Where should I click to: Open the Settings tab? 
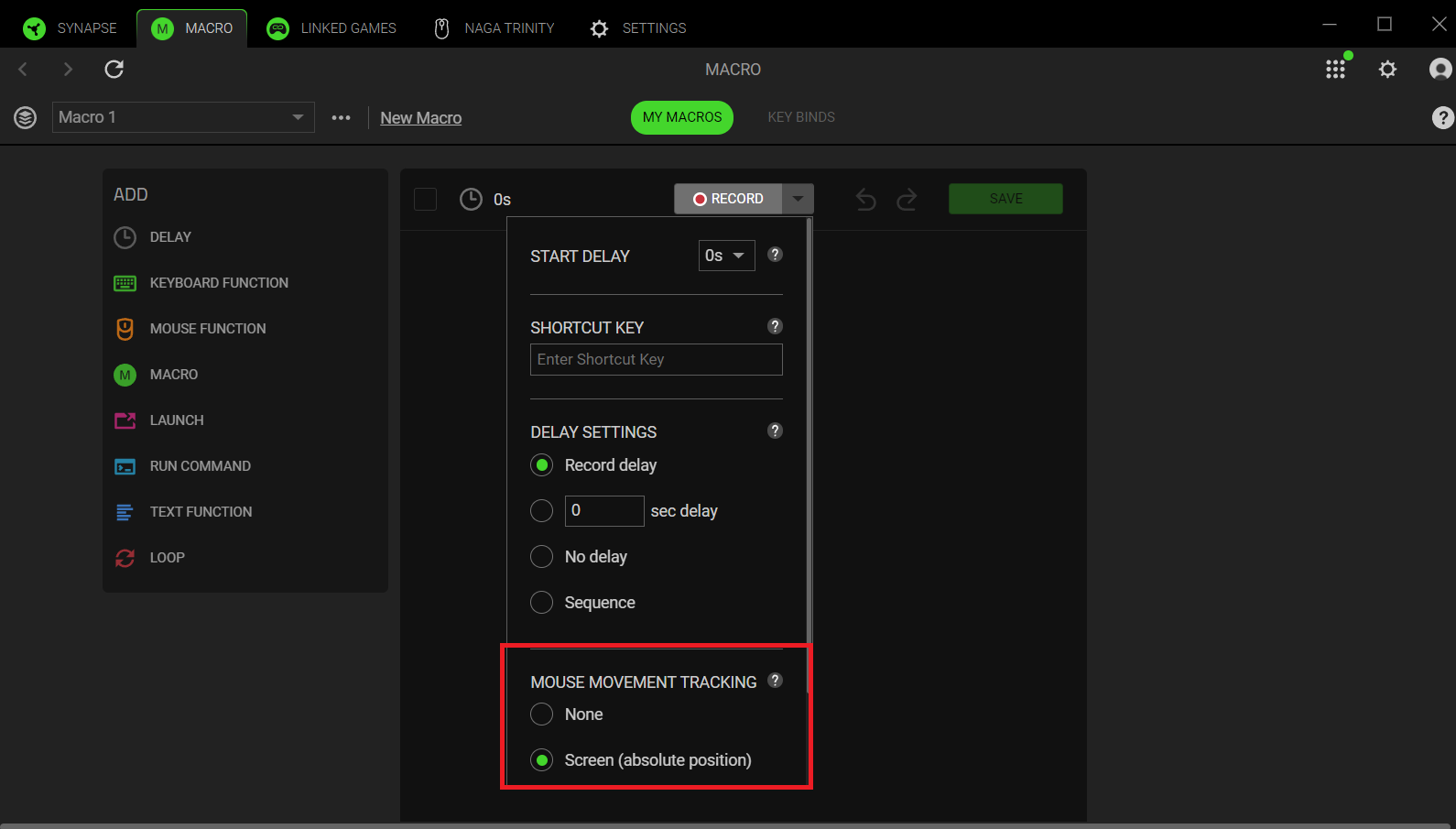[638, 28]
